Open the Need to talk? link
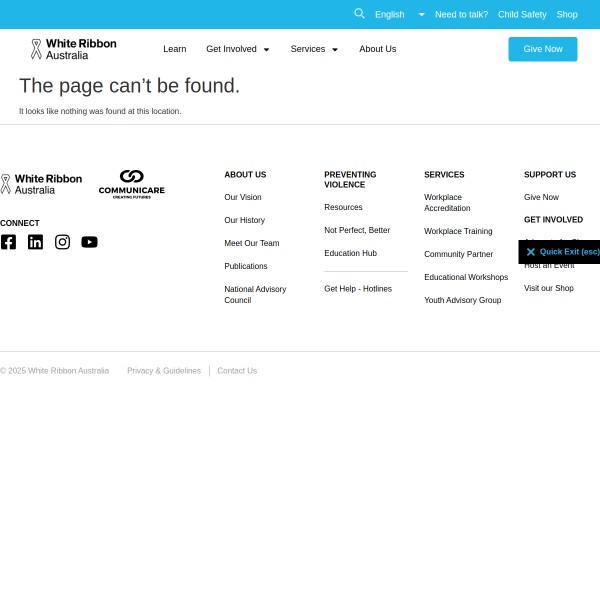Viewport: 600px width, 600px height. point(461,14)
